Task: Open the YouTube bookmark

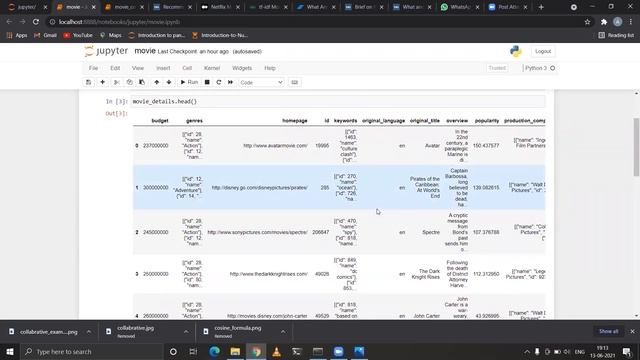Action: [78, 36]
